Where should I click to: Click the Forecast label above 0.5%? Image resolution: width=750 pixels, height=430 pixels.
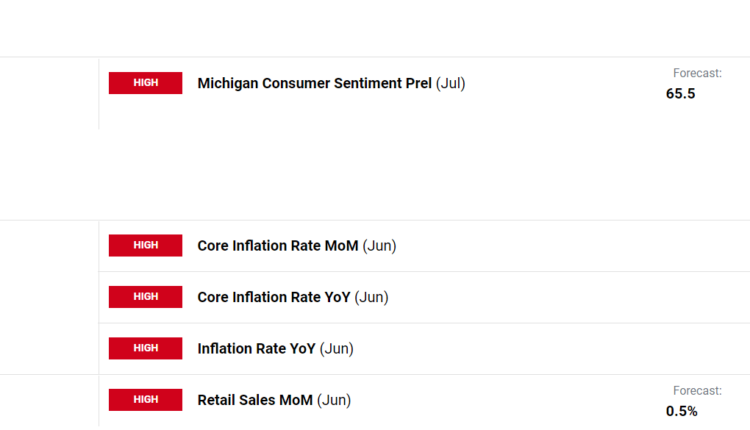coord(697,390)
